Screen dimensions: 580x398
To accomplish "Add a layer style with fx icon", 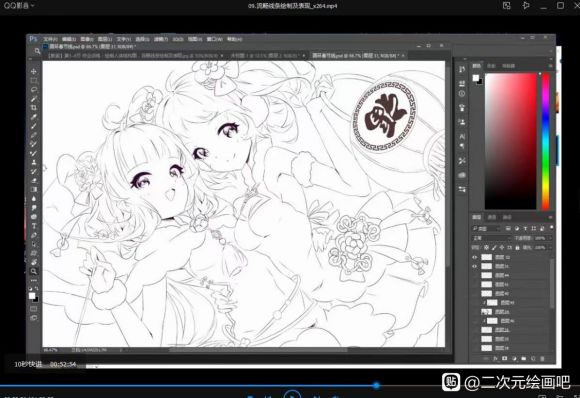I will (x=495, y=358).
